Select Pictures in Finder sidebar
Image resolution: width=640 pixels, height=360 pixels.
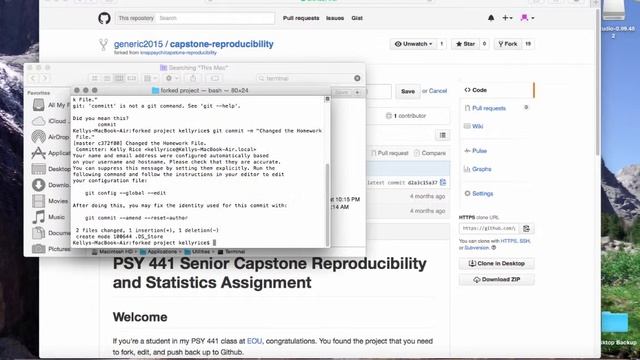pos(50,249)
